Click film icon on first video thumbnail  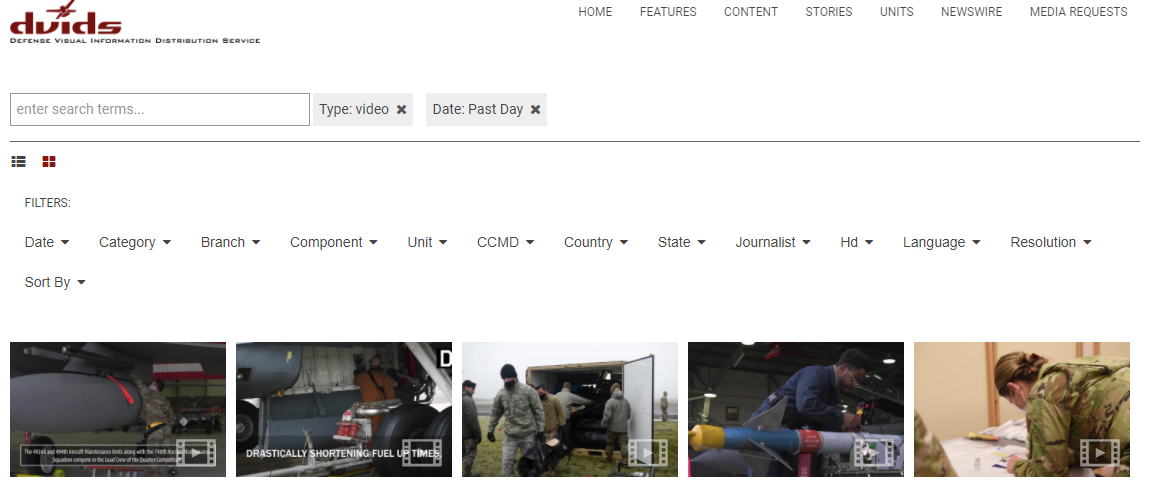pos(194,453)
